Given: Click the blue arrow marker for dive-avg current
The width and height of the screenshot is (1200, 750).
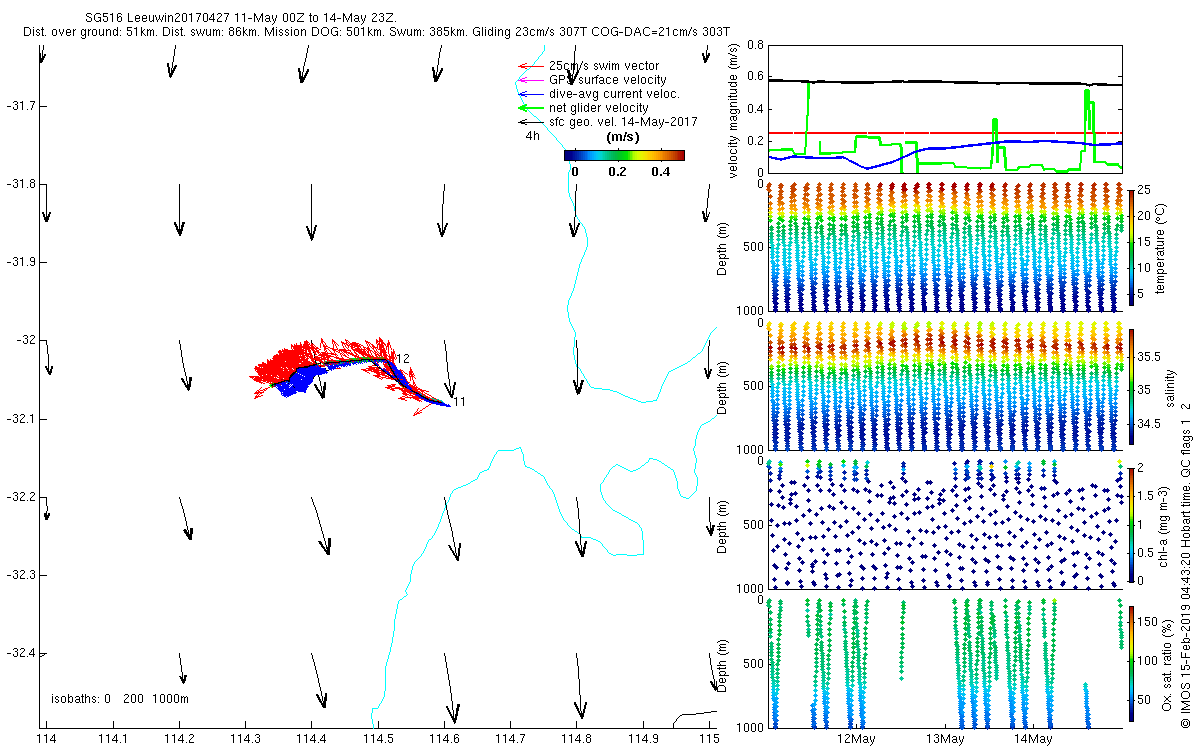Looking at the screenshot, I should pos(531,94).
